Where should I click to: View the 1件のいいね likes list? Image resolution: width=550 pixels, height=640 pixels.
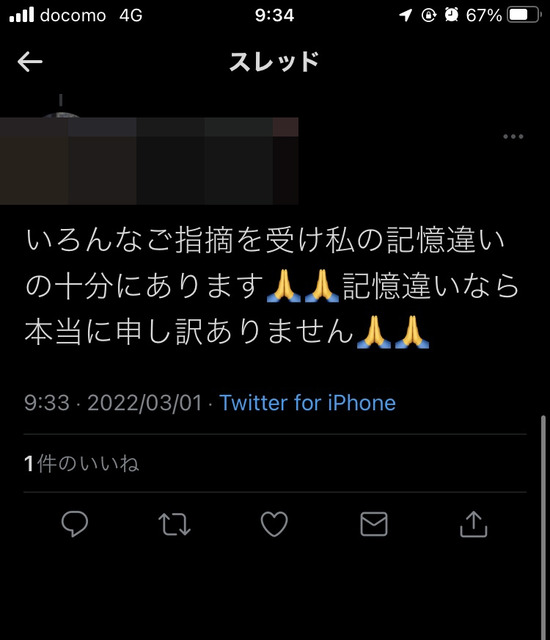coord(82,464)
